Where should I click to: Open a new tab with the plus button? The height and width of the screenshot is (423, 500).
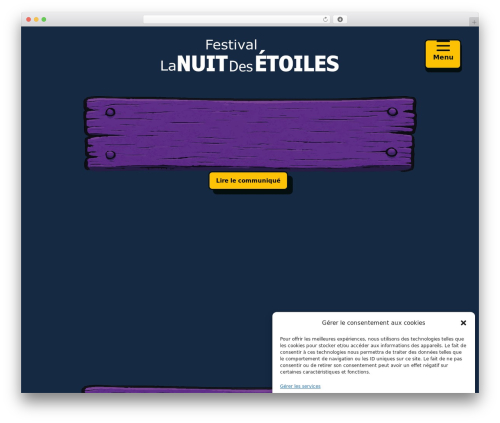pyautogui.click(x=474, y=22)
